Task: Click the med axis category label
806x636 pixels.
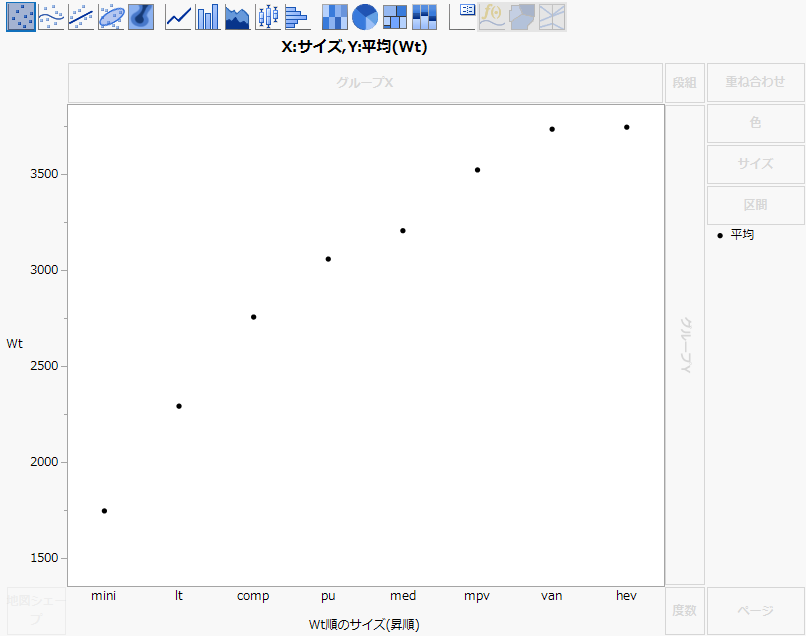Action: (402, 596)
